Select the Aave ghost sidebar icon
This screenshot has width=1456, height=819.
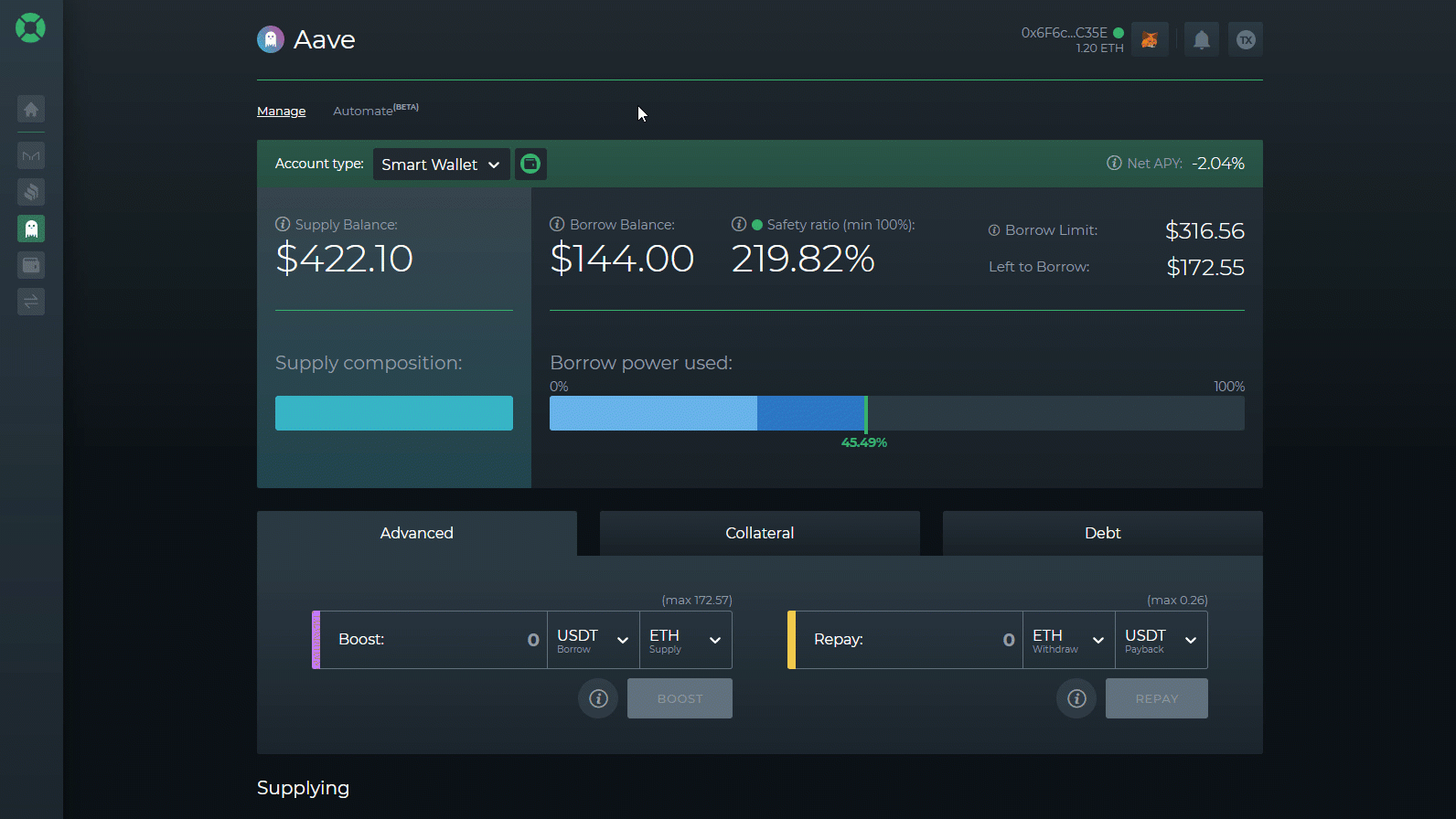[31, 229]
